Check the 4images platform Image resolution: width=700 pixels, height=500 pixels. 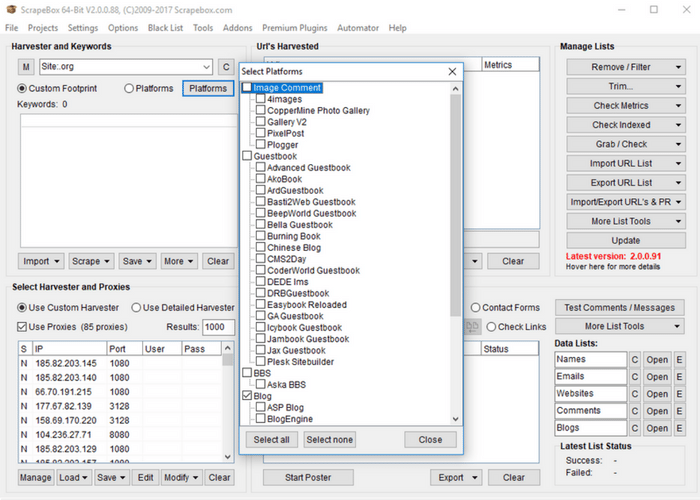(261, 99)
